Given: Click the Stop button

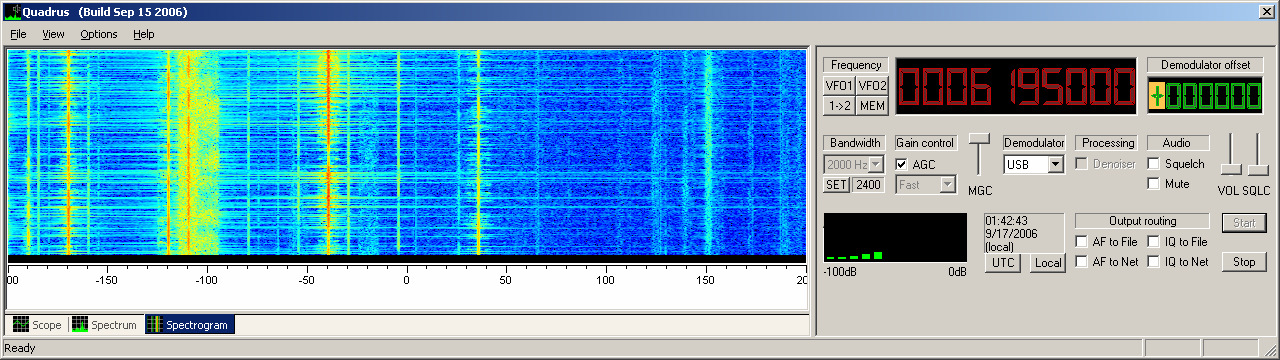Looking at the screenshot, I should click(x=1244, y=262).
